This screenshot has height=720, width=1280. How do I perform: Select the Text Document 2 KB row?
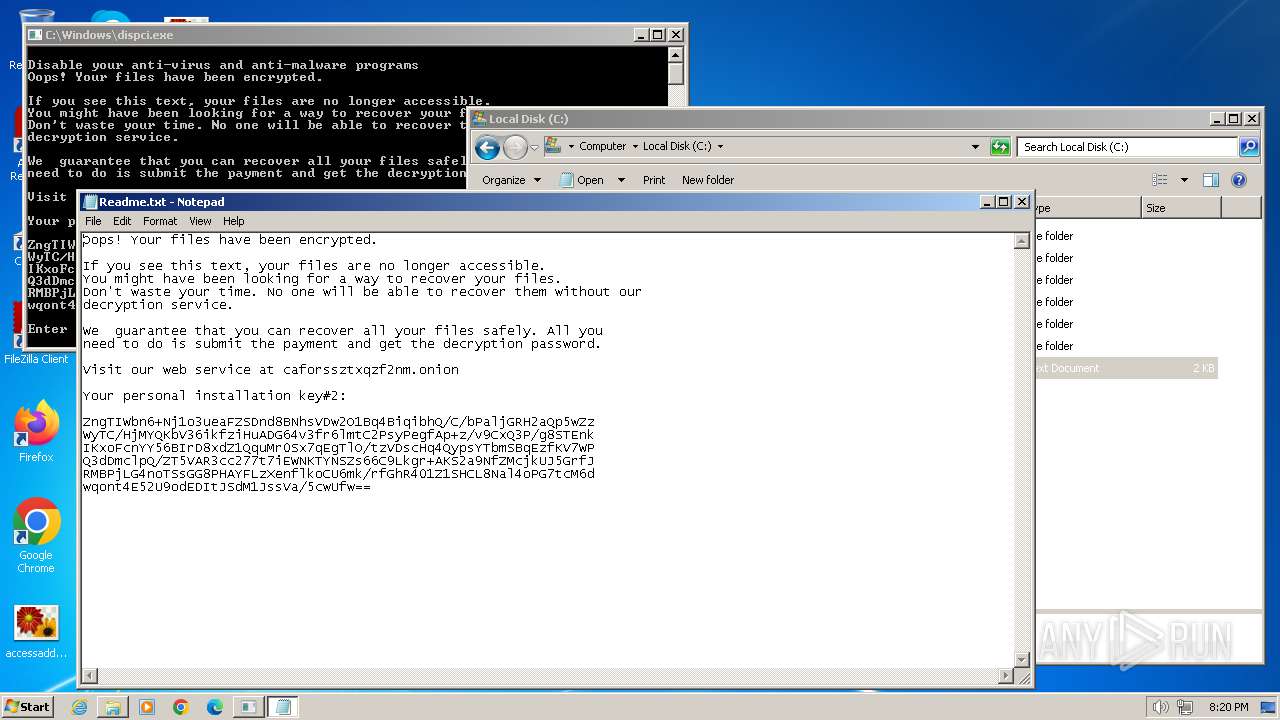click(1125, 368)
